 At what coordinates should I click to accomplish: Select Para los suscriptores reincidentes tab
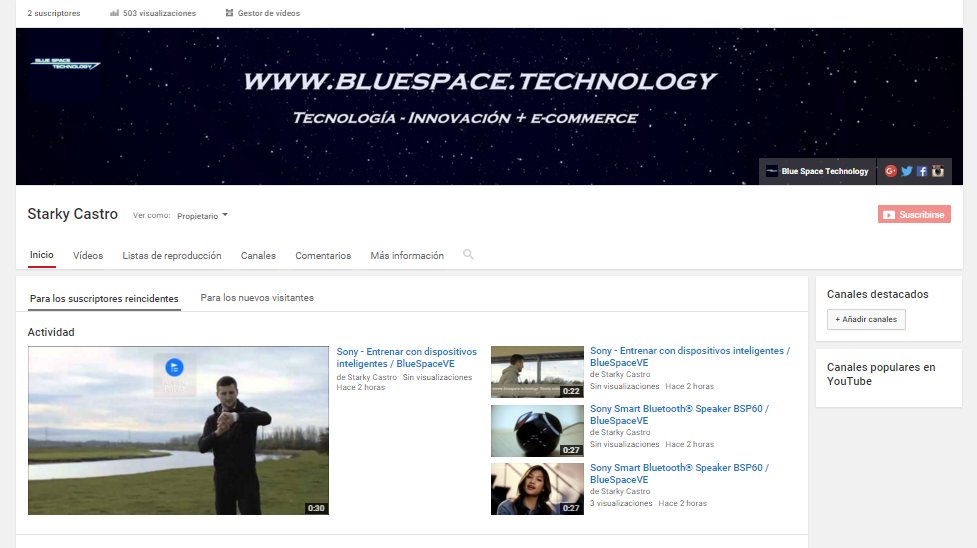104,299
